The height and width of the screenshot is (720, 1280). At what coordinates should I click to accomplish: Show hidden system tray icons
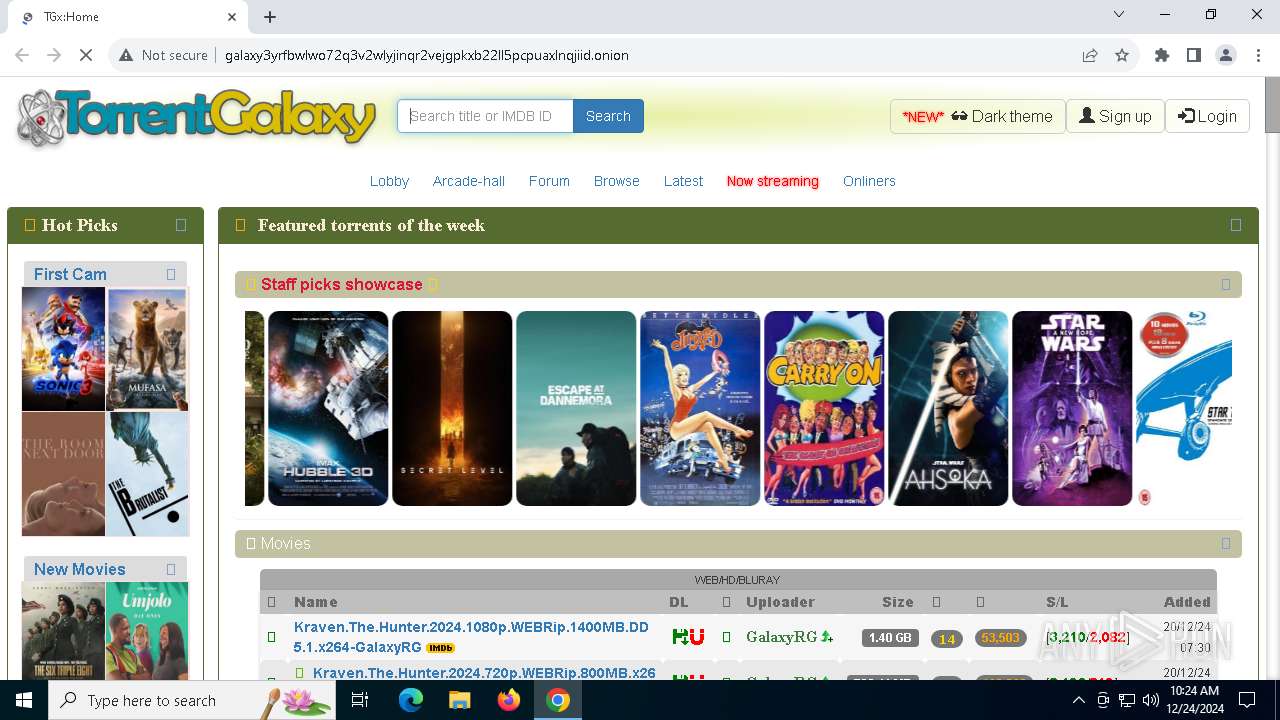coord(1078,700)
